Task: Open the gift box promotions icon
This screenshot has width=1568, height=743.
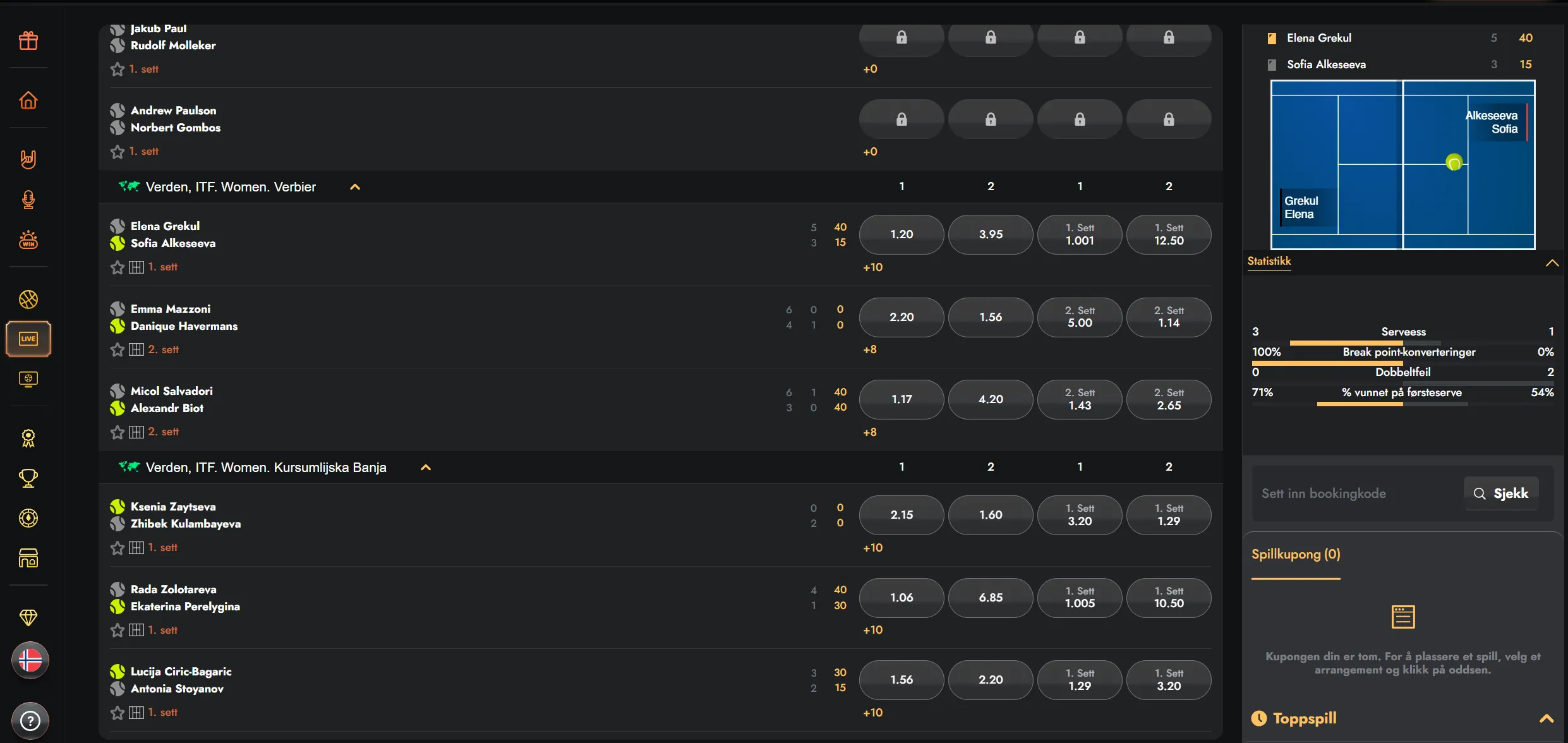Action: coord(28,40)
